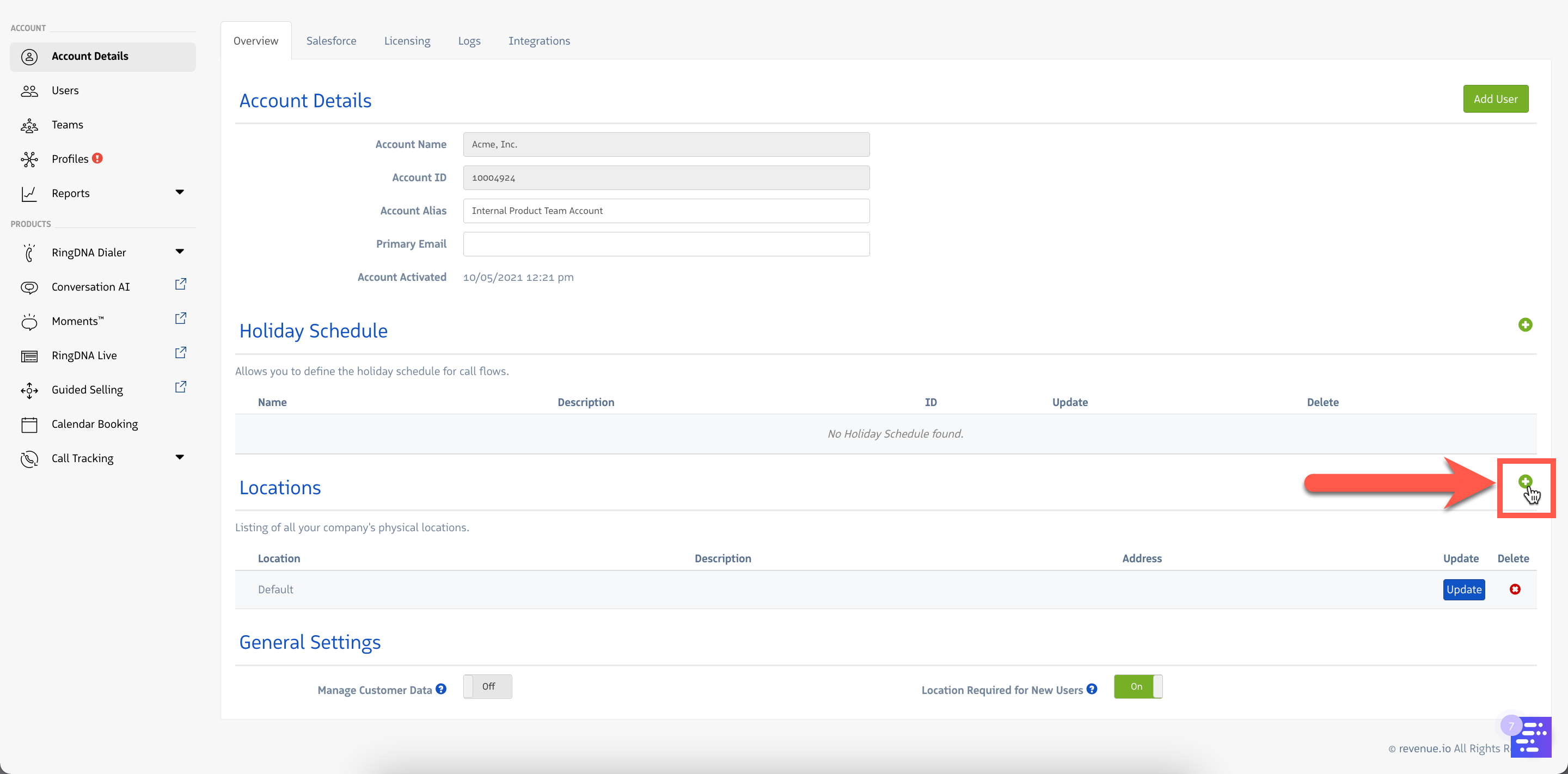Open Guided Selling external link icon

(181, 387)
